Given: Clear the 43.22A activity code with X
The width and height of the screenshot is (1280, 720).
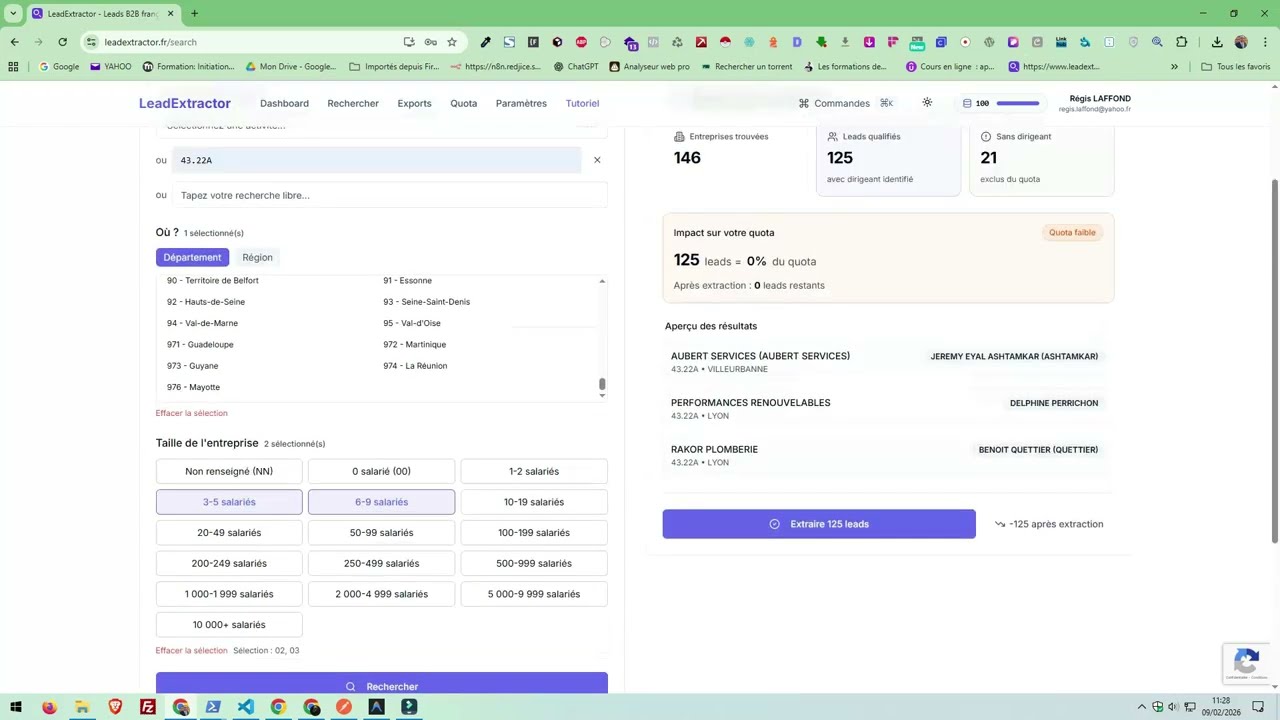Looking at the screenshot, I should [597, 160].
